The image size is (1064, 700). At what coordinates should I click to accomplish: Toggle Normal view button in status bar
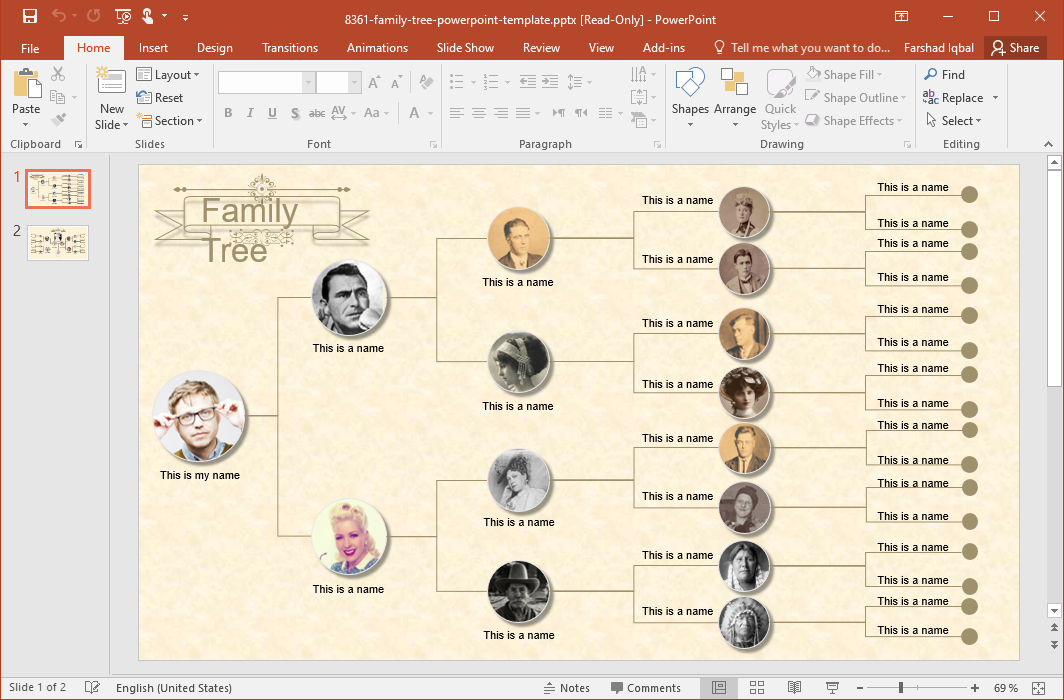point(719,688)
